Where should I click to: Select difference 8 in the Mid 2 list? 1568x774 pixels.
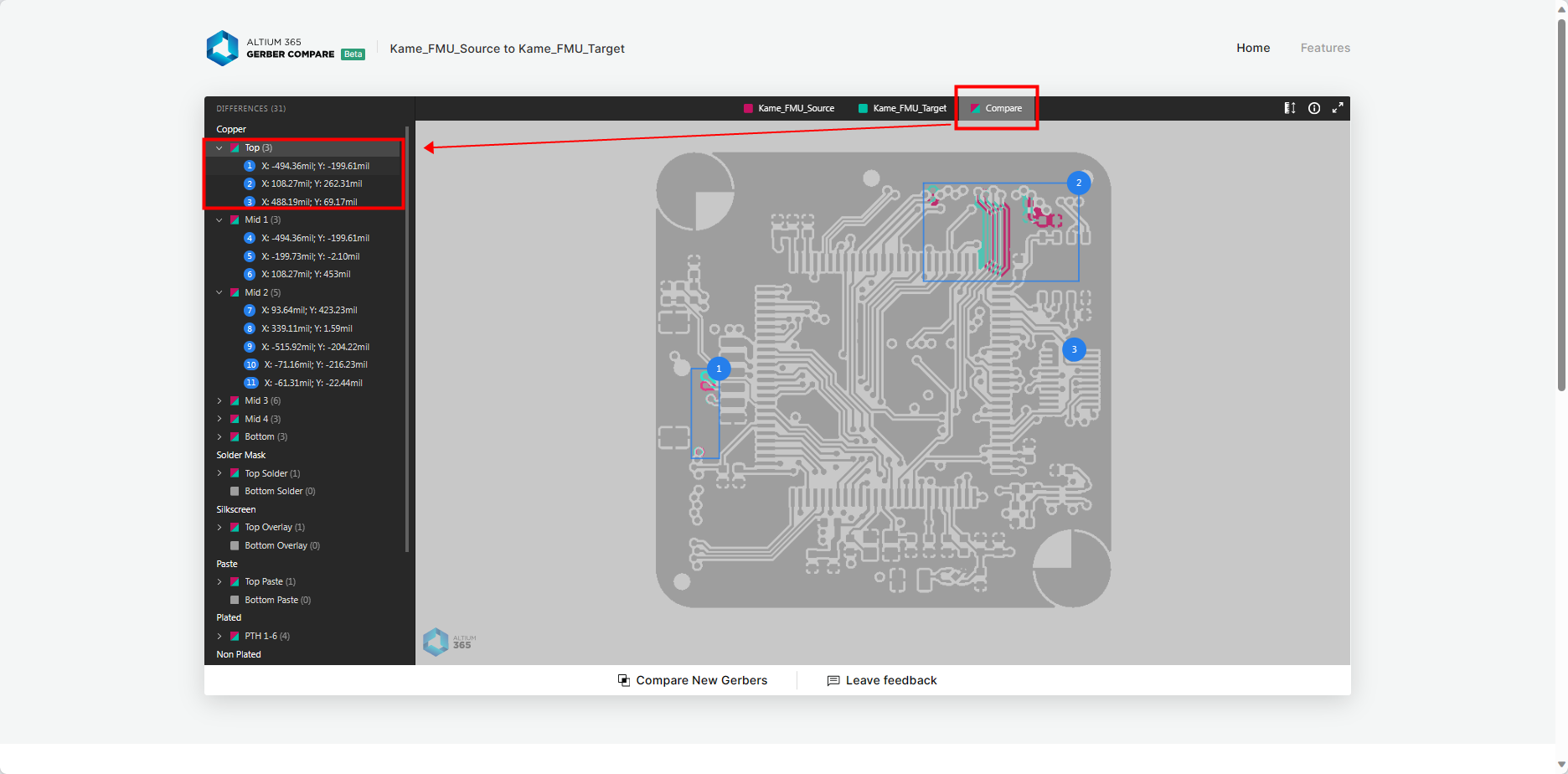tap(307, 328)
